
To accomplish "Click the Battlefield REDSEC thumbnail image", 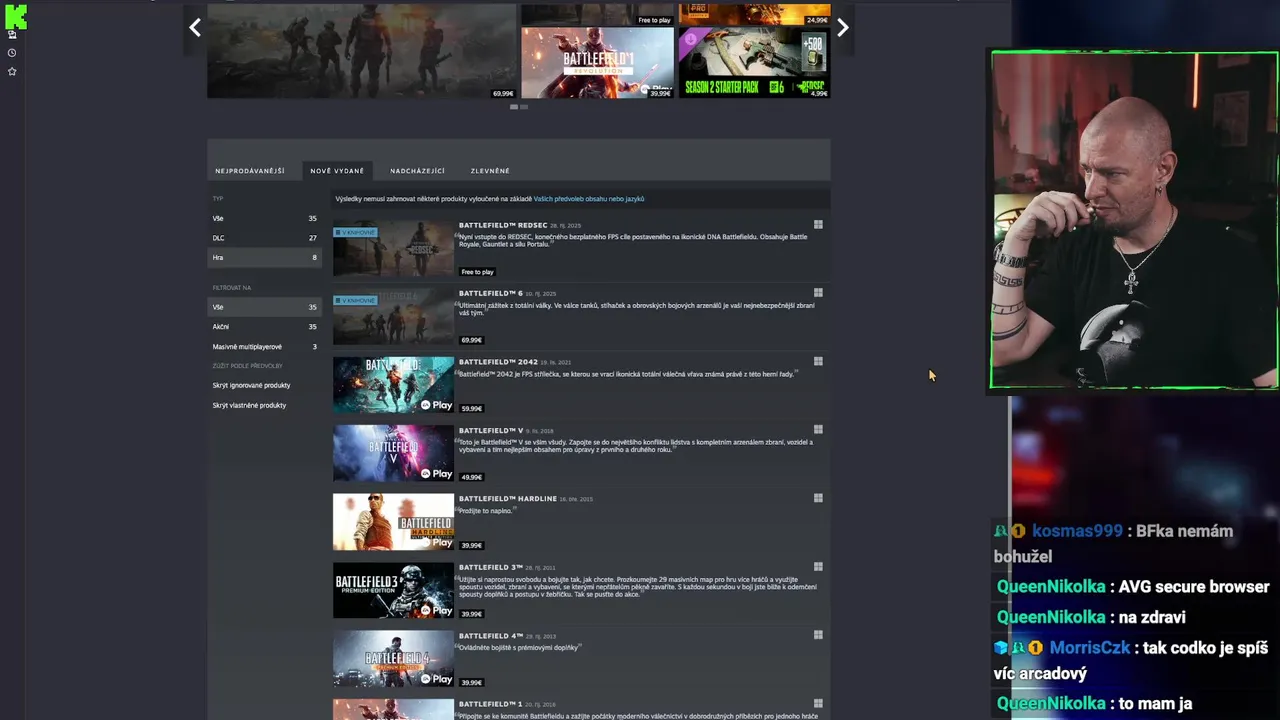I will [393, 248].
